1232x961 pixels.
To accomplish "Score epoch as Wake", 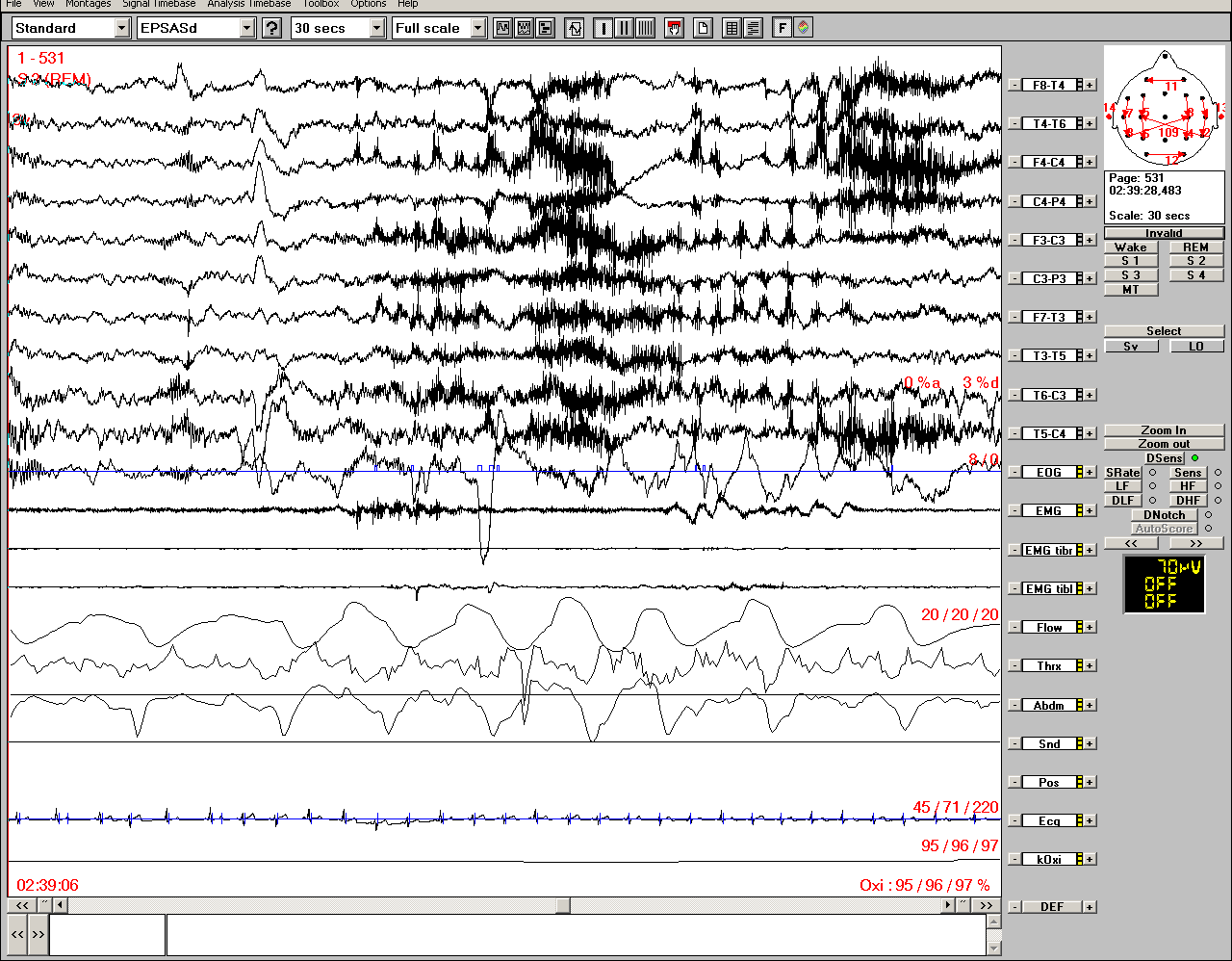I will point(1131,247).
